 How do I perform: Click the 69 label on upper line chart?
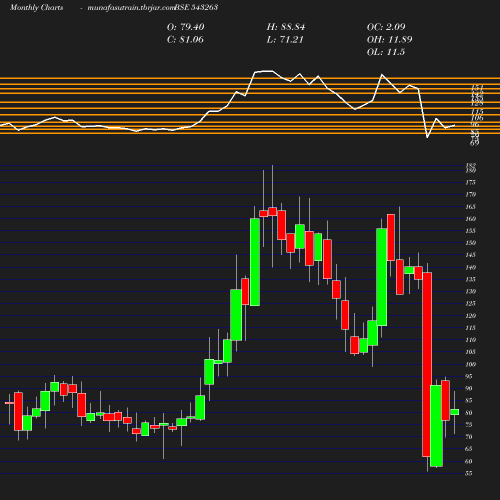click(x=475, y=143)
